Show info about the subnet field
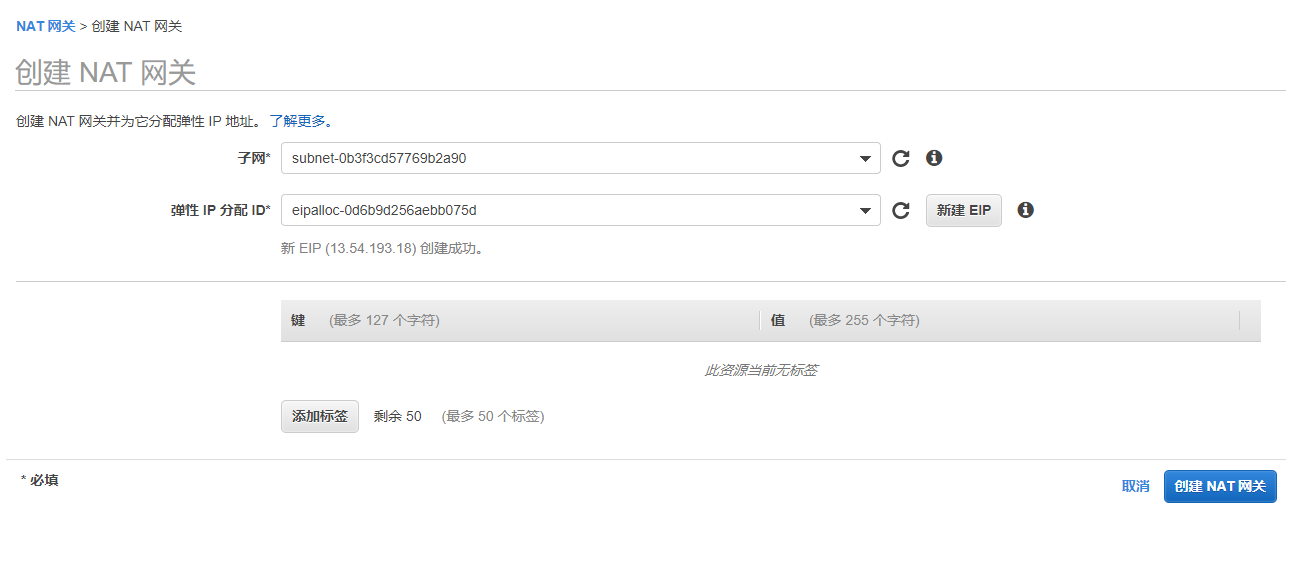 [x=934, y=158]
